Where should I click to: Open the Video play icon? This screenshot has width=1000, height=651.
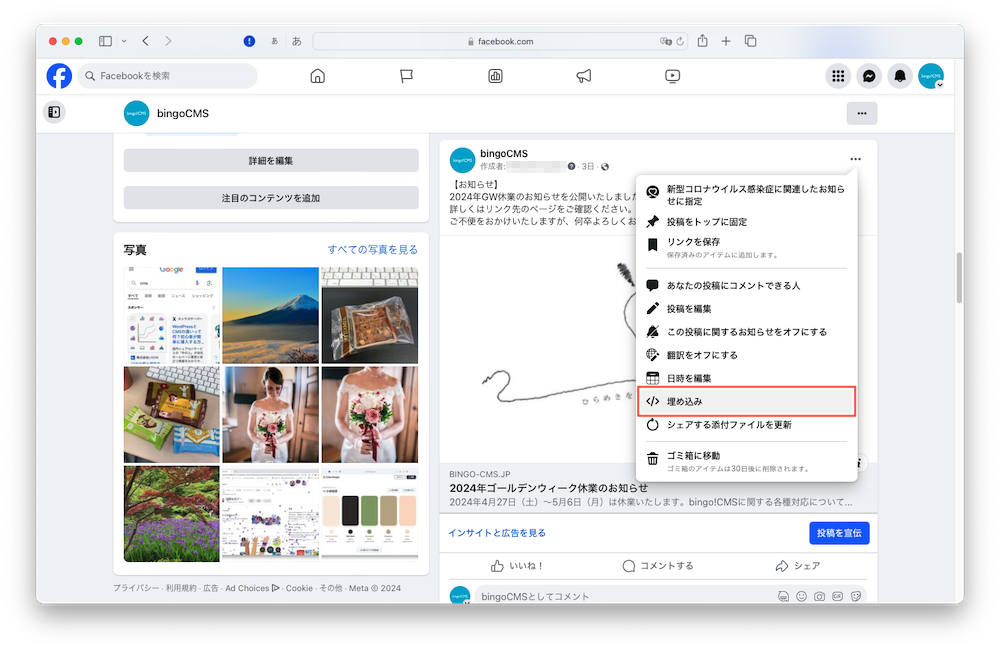tap(672, 76)
